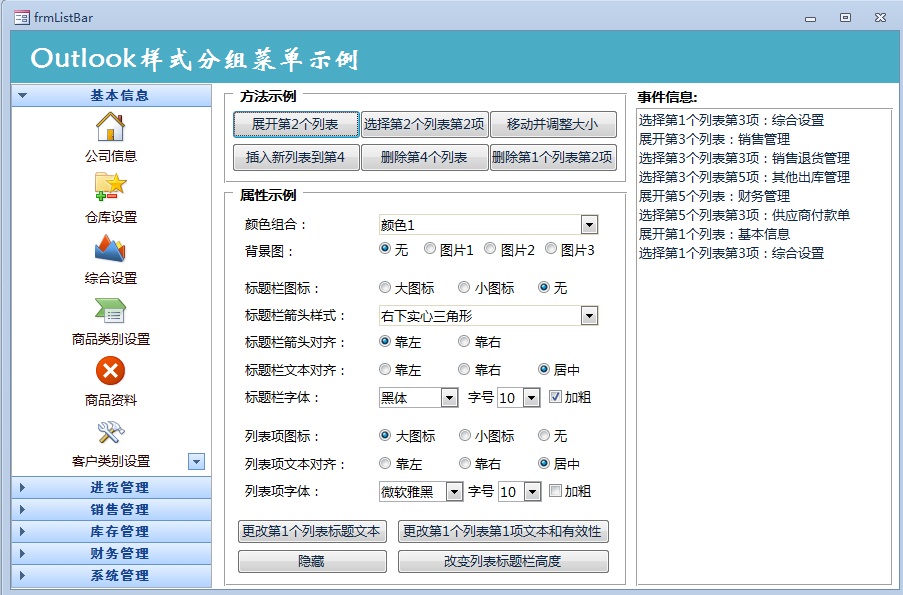Collapse 基本信息 group arrow
903x595 pixels.
(22, 96)
